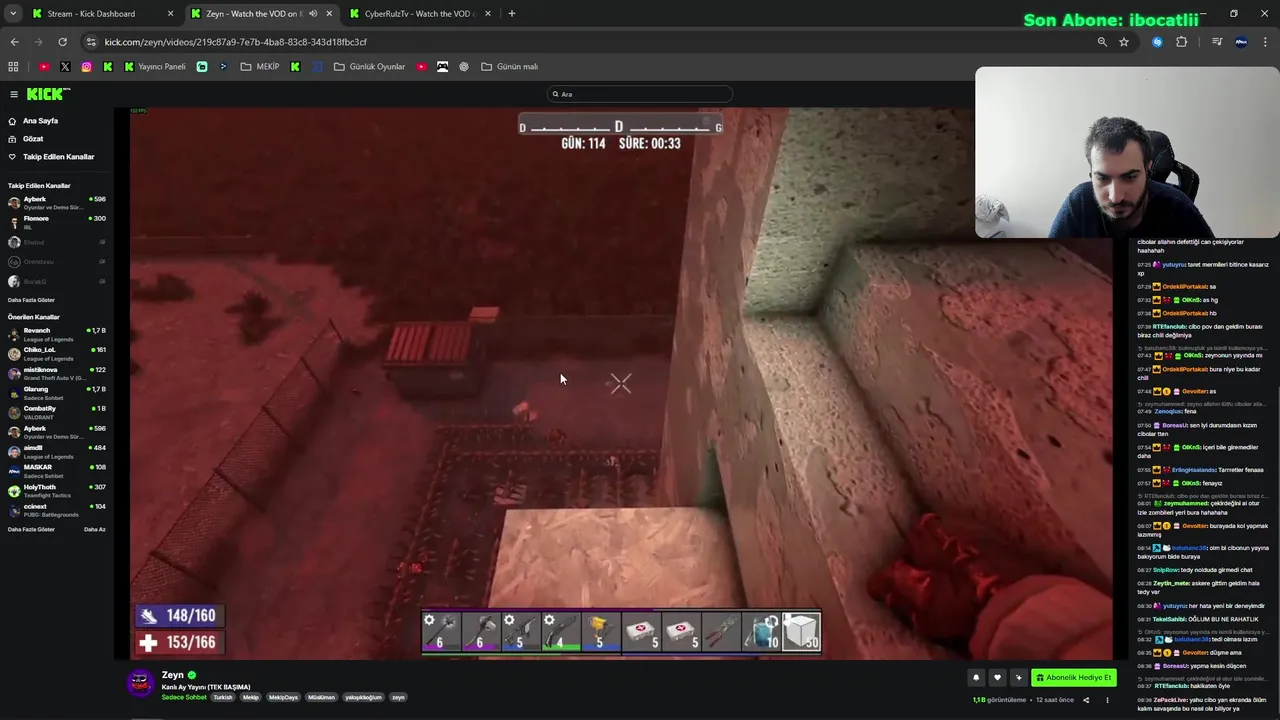Viewport: 1280px width, 720px height.
Task: Click the star gift icon button
Action: click(1018, 678)
